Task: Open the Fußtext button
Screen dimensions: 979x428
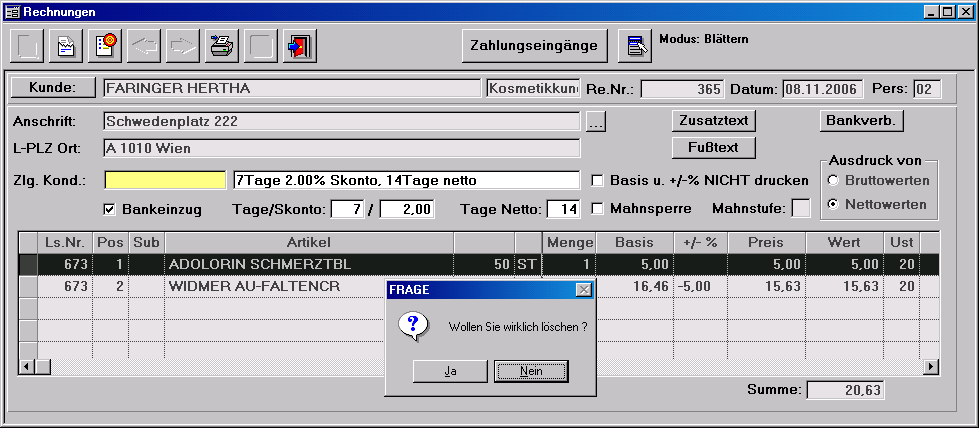Action: (714, 148)
